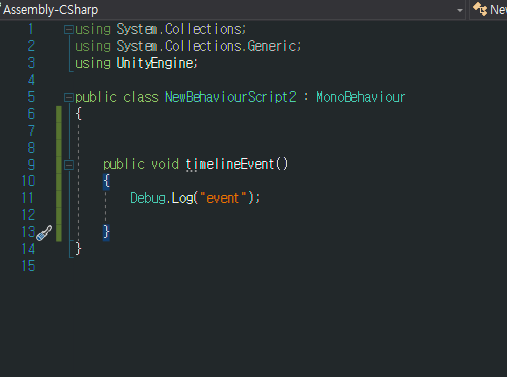
Task: Collapse the timelineEvent method on line 9
Action: (x=69, y=165)
